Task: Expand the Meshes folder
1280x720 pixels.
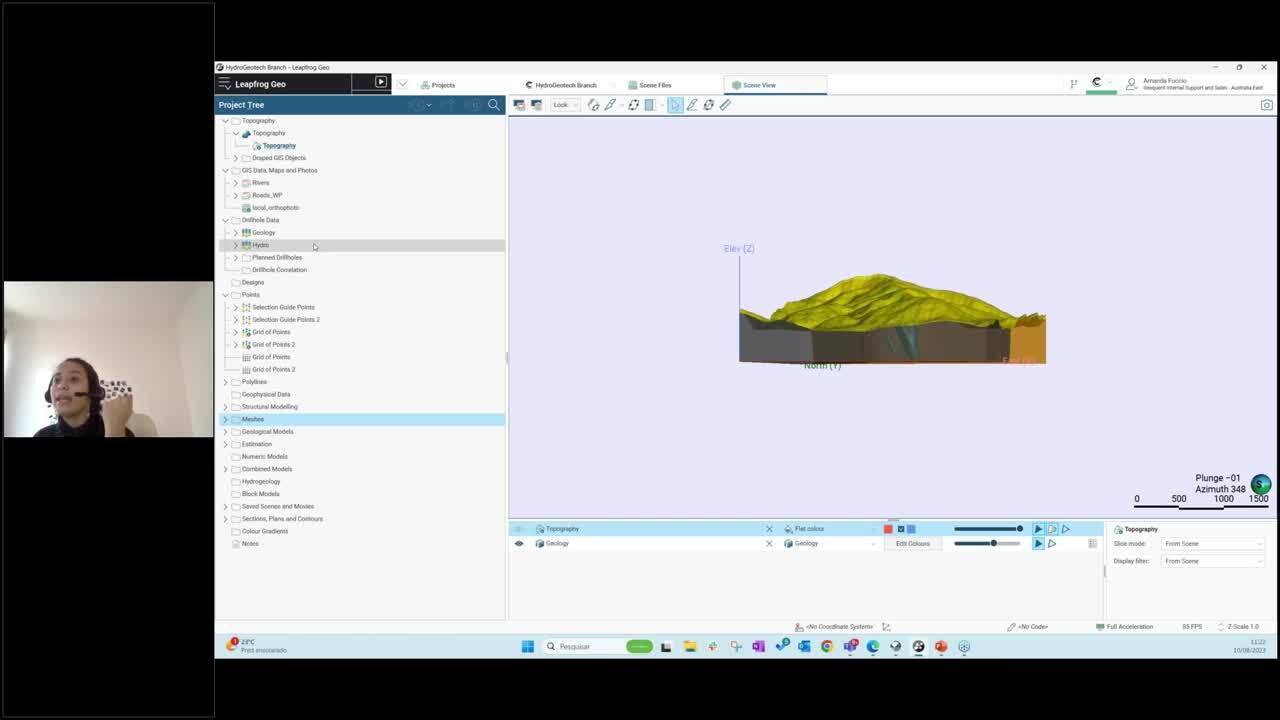Action: point(225,419)
